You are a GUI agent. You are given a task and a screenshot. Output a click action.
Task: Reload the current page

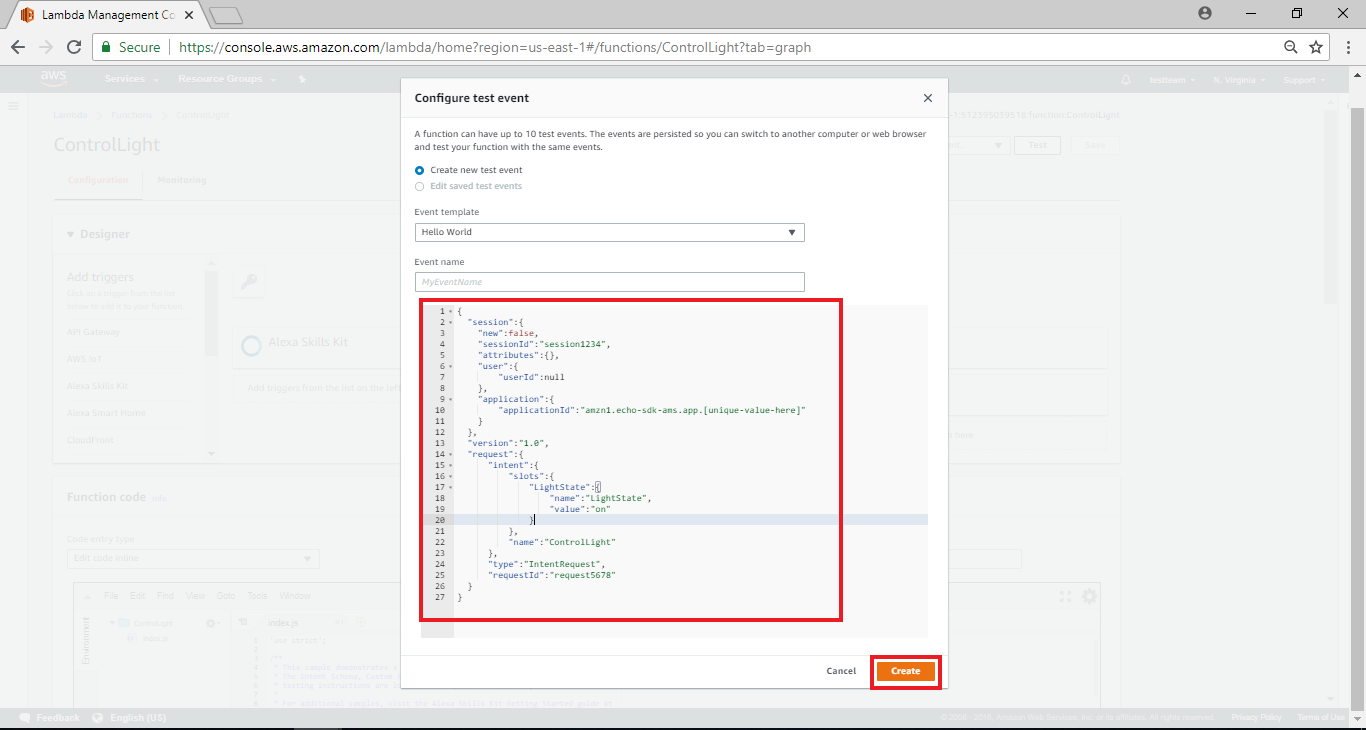(x=74, y=47)
